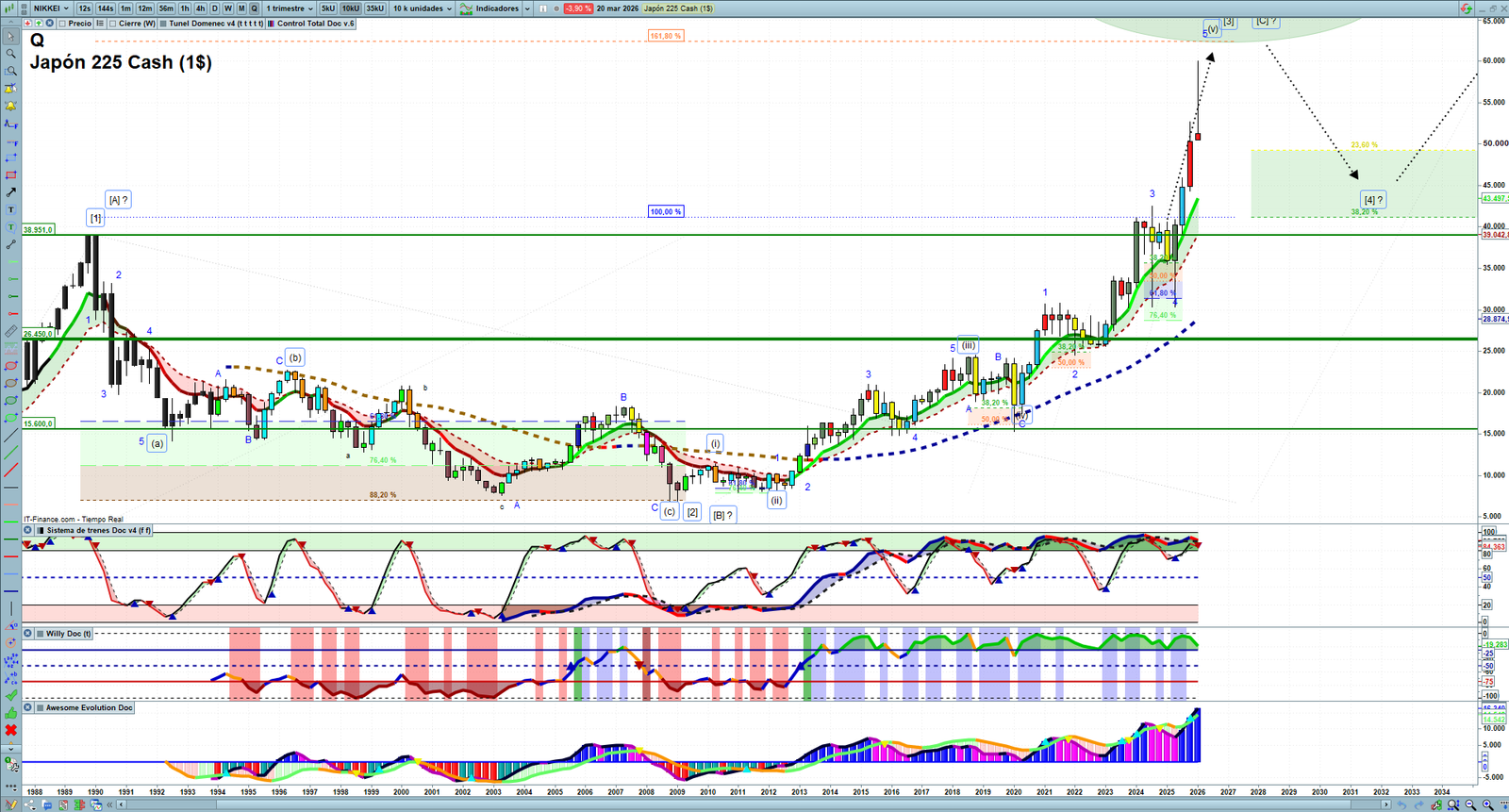
Task: Expand the hidden drawing tools chevron
Action: pyautogui.click(x=10, y=748)
